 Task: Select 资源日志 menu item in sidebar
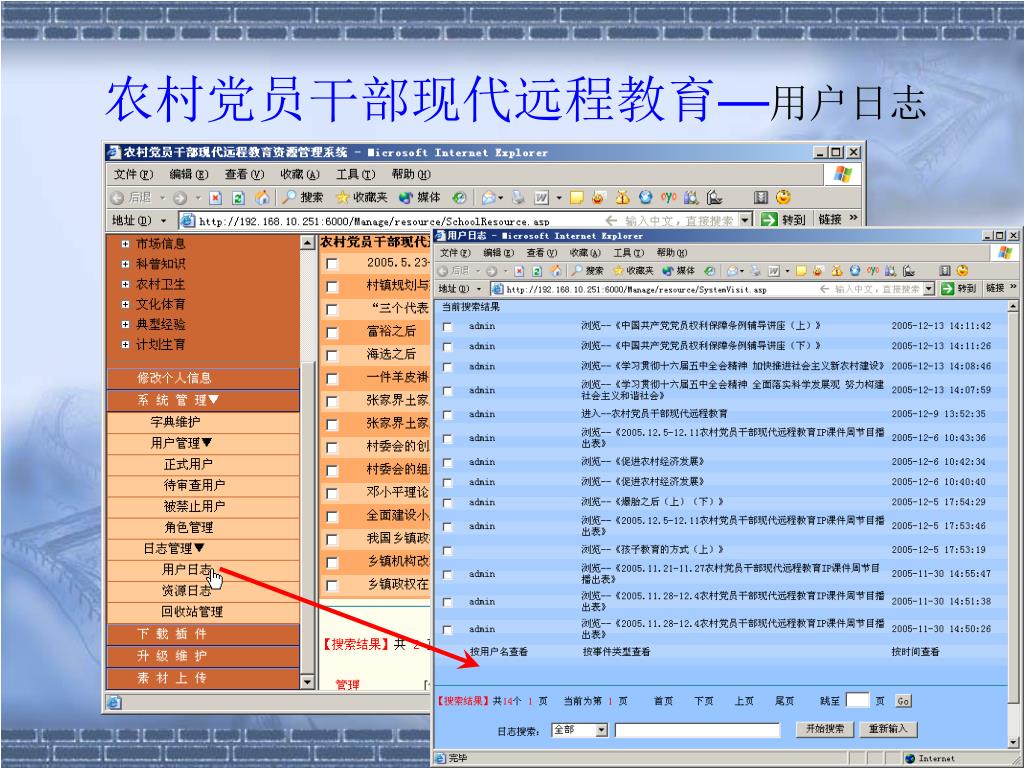(x=186, y=591)
